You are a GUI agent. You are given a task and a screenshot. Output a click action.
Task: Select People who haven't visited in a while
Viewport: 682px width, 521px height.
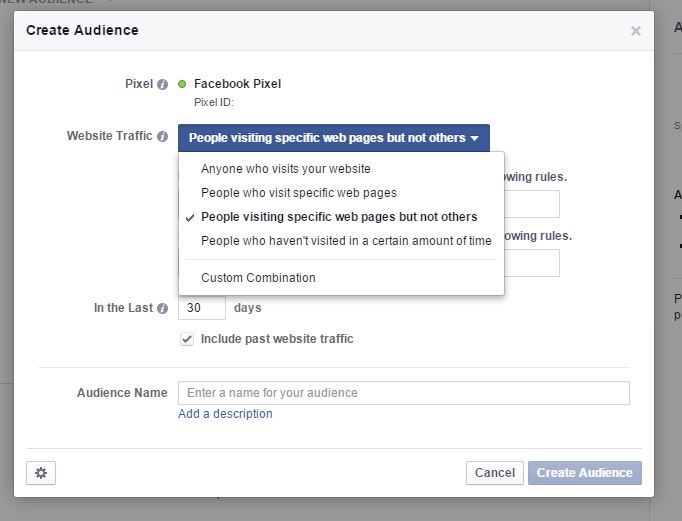pyautogui.click(x=346, y=240)
